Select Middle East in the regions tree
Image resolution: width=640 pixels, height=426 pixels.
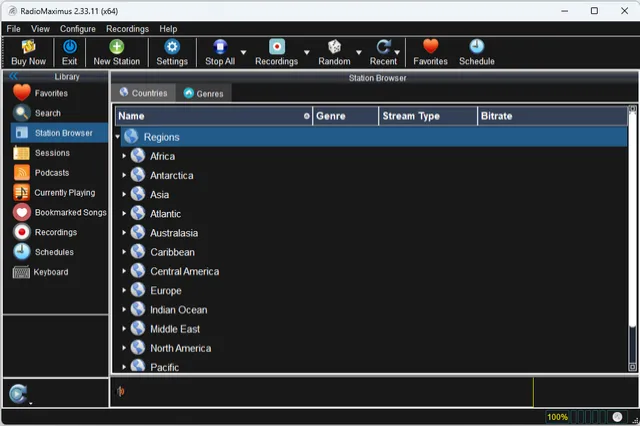[x=175, y=329]
